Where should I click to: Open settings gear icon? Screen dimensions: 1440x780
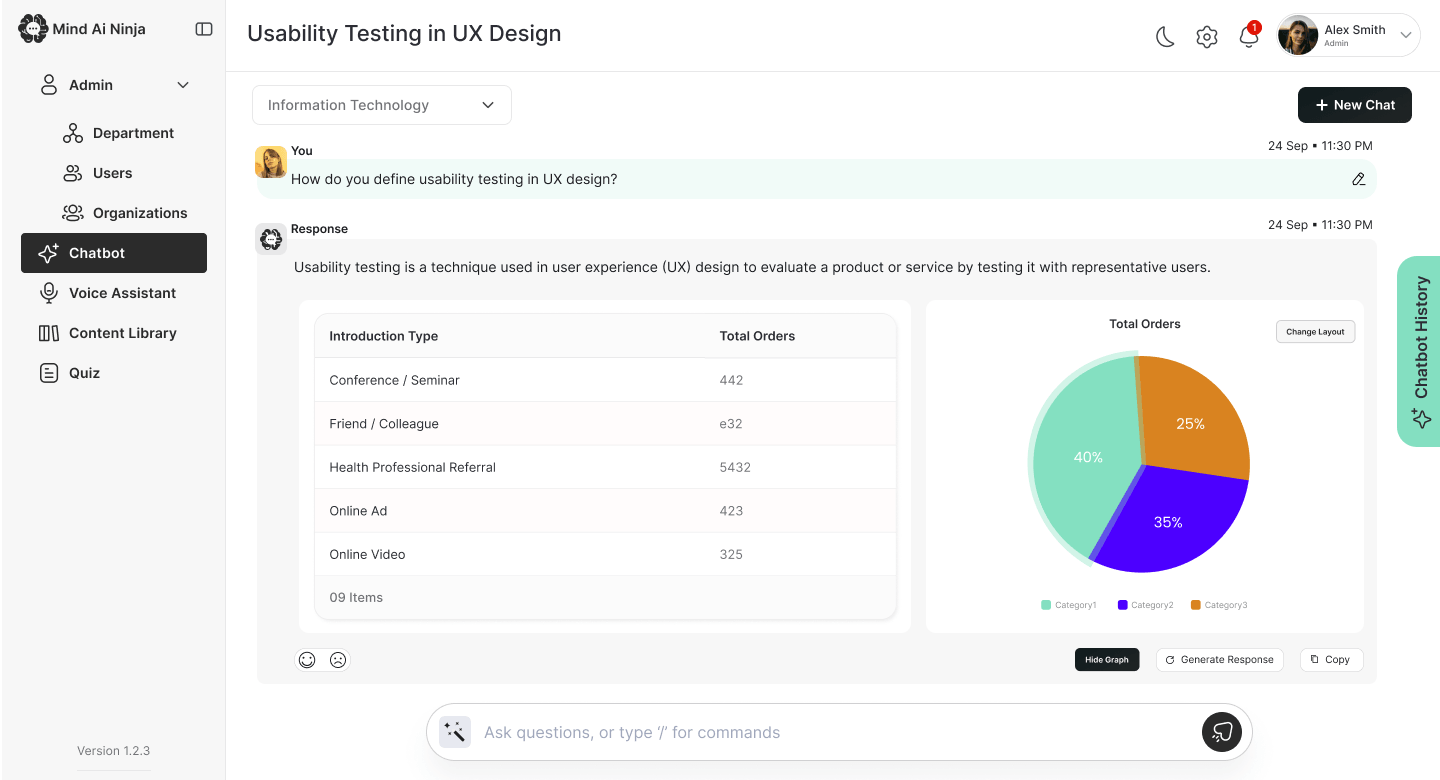(1207, 37)
